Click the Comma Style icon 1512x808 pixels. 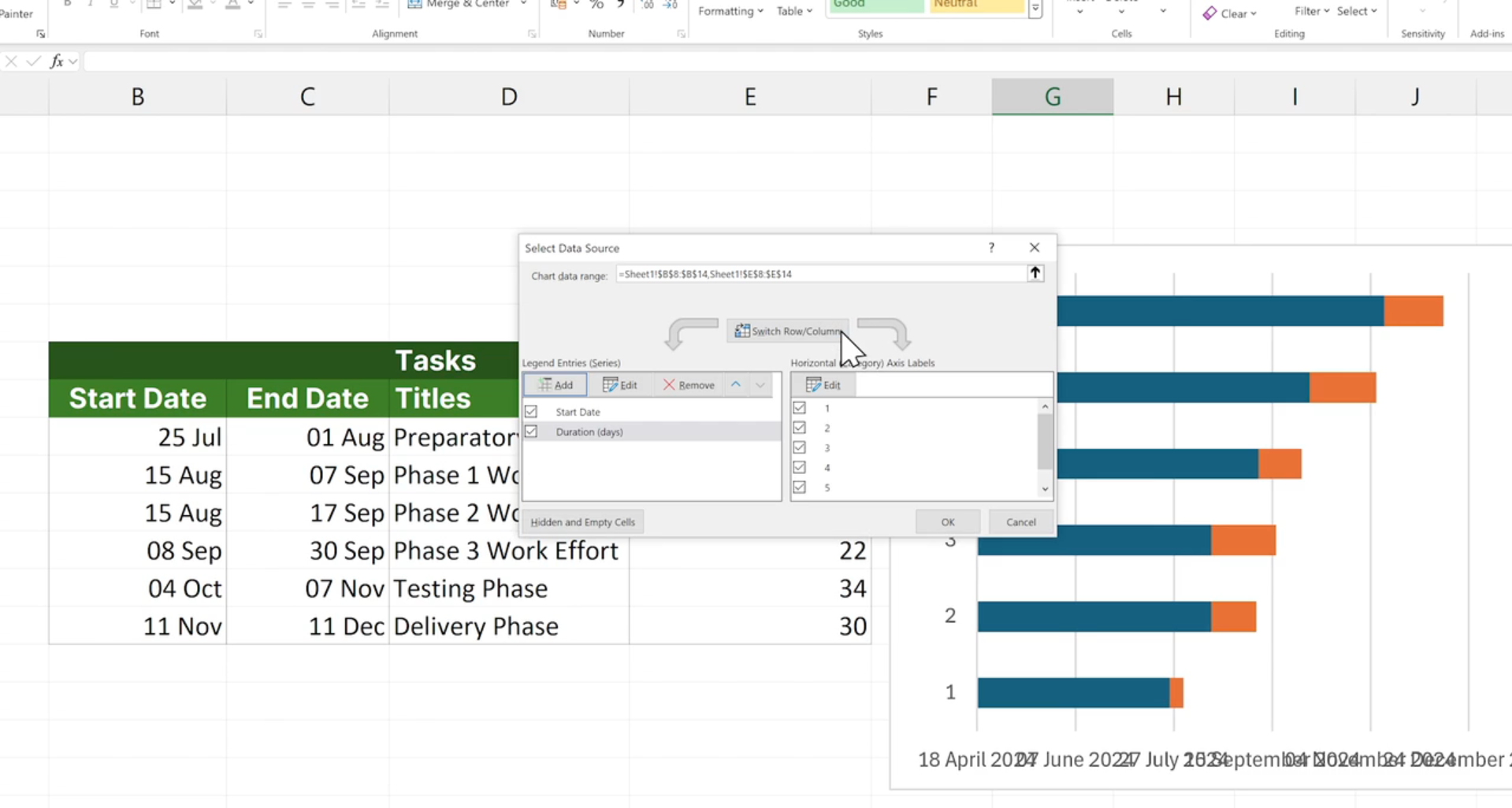pos(621,5)
